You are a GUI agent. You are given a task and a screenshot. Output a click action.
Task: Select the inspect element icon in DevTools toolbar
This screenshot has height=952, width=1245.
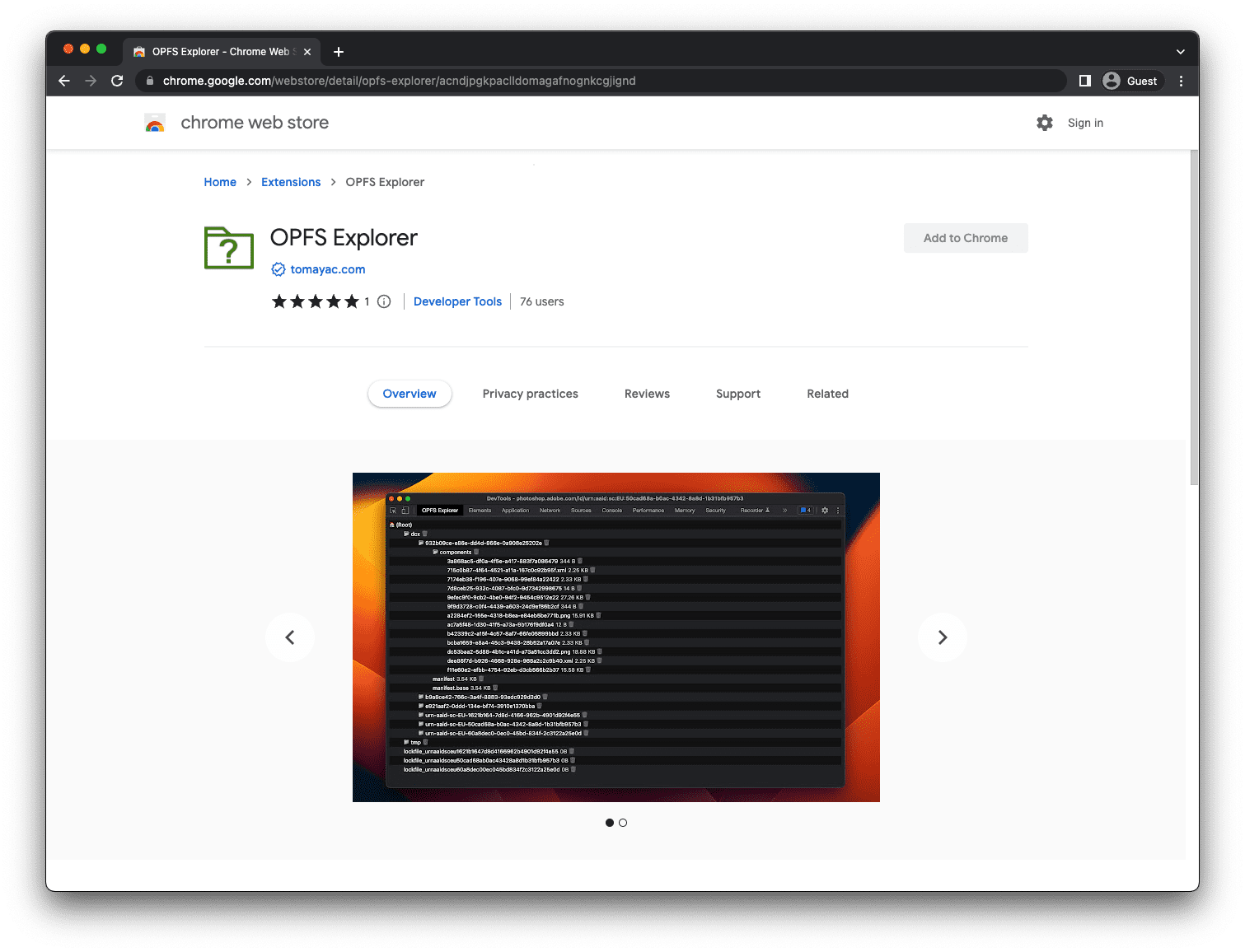(x=392, y=511)
